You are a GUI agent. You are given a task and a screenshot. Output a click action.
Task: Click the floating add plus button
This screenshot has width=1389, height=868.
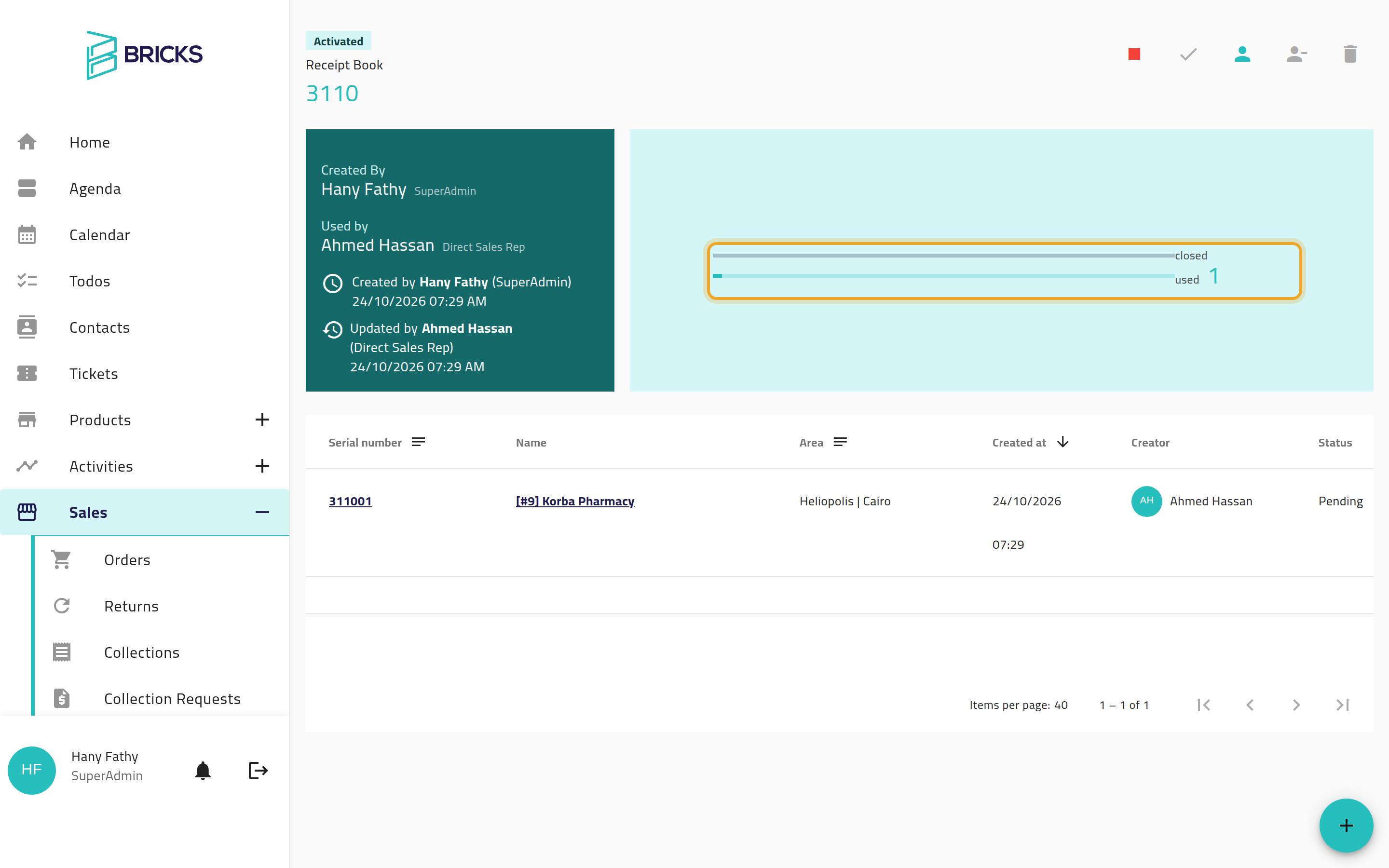pyautogui.click(x=1346, y=826)
